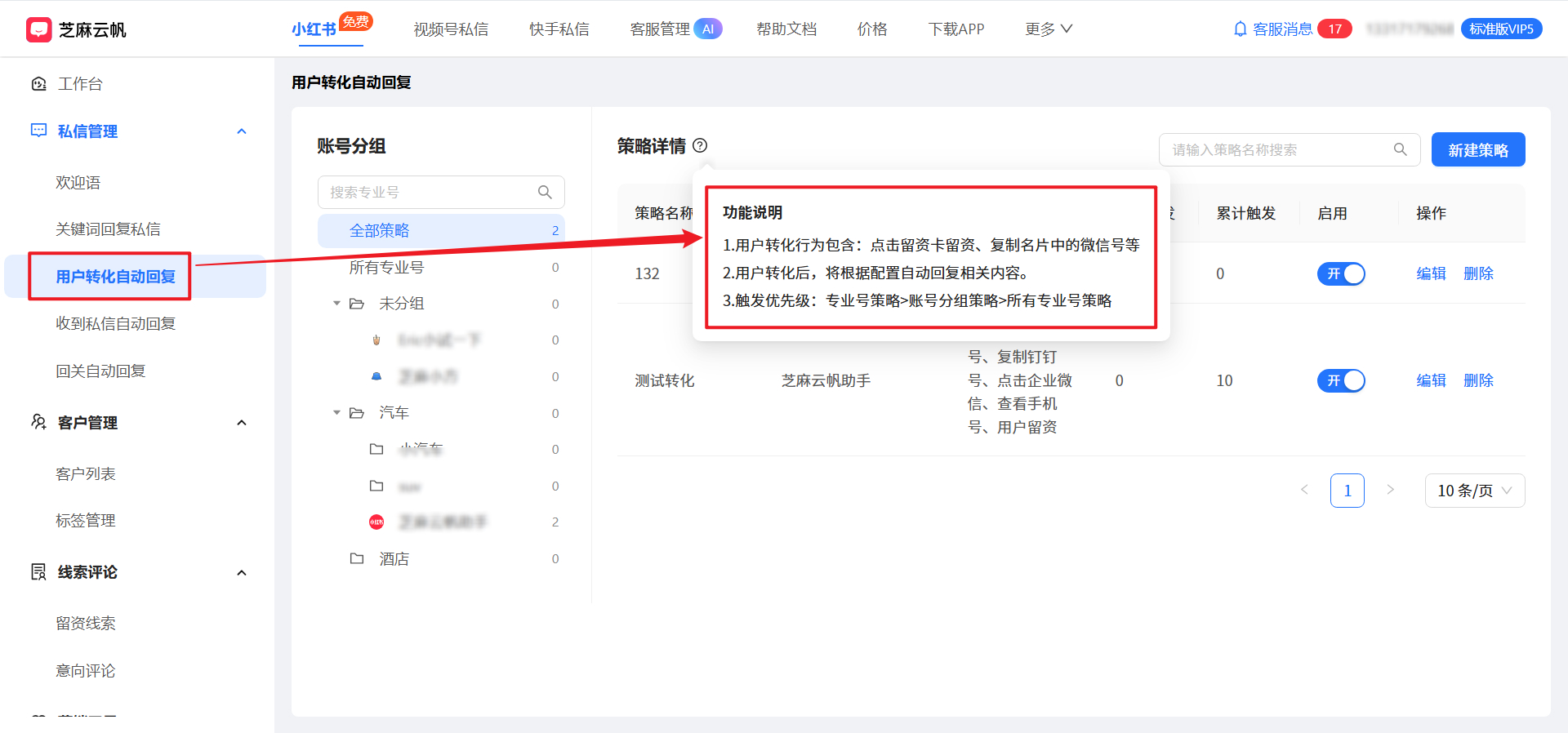The height and width of the screenshot is (733, 1568).
Task: Collapse the 汽车 tree node arrow
Action: click(x=336, y=413)
